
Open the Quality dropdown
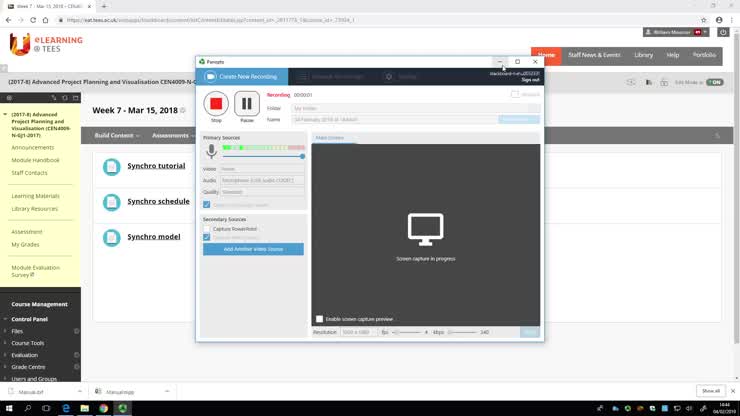click(262, 191)
